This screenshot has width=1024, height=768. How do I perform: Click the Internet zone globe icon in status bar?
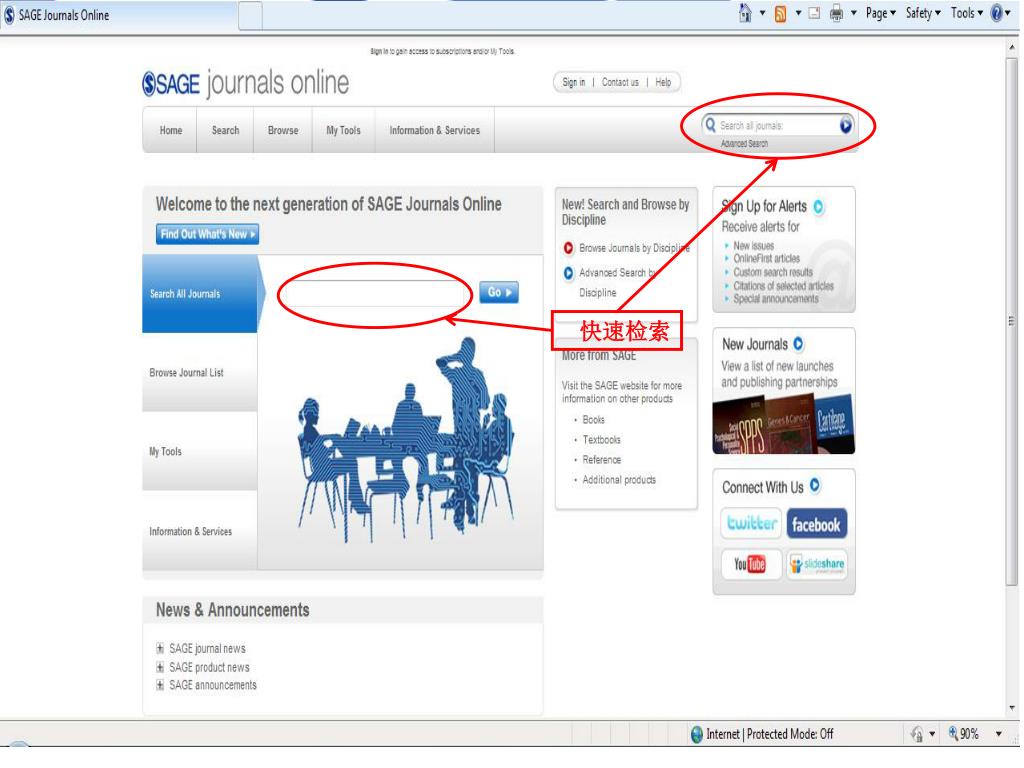point(697,735)
